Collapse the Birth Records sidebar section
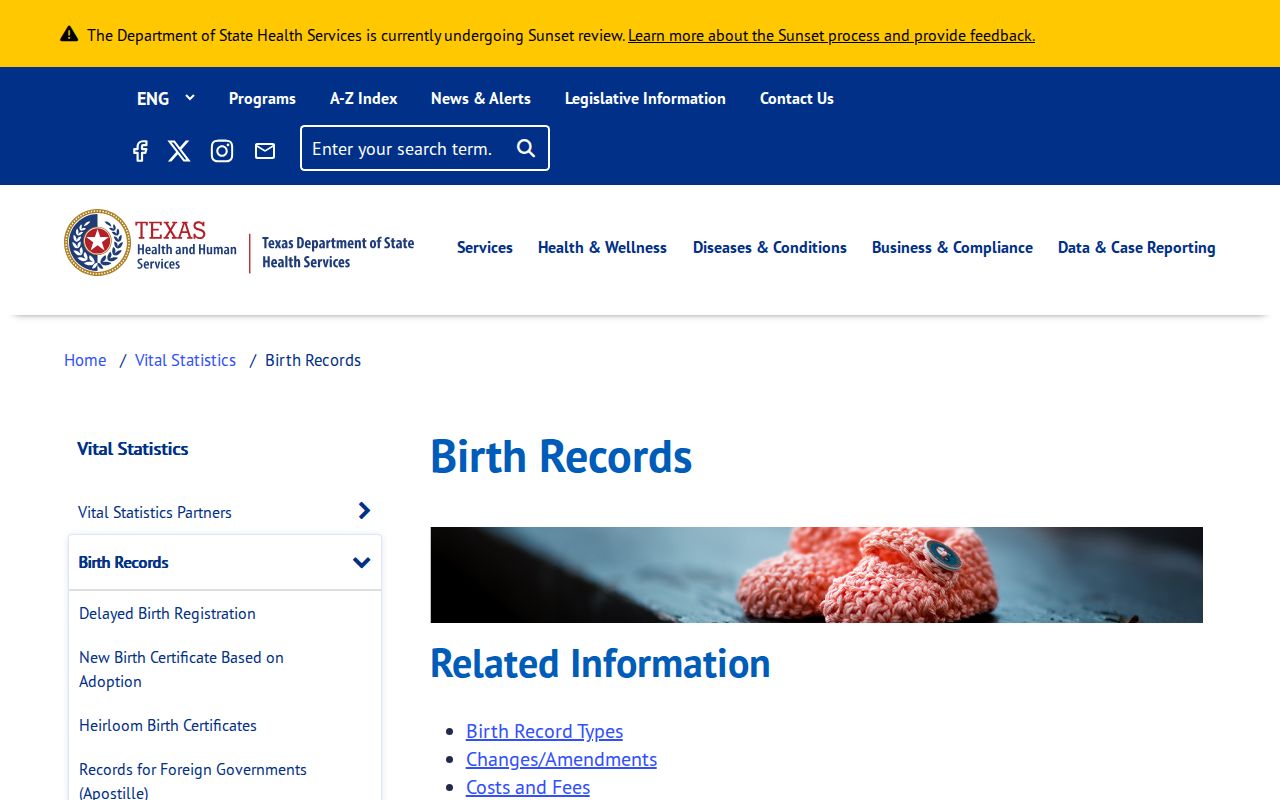 (x=362, y=562)
